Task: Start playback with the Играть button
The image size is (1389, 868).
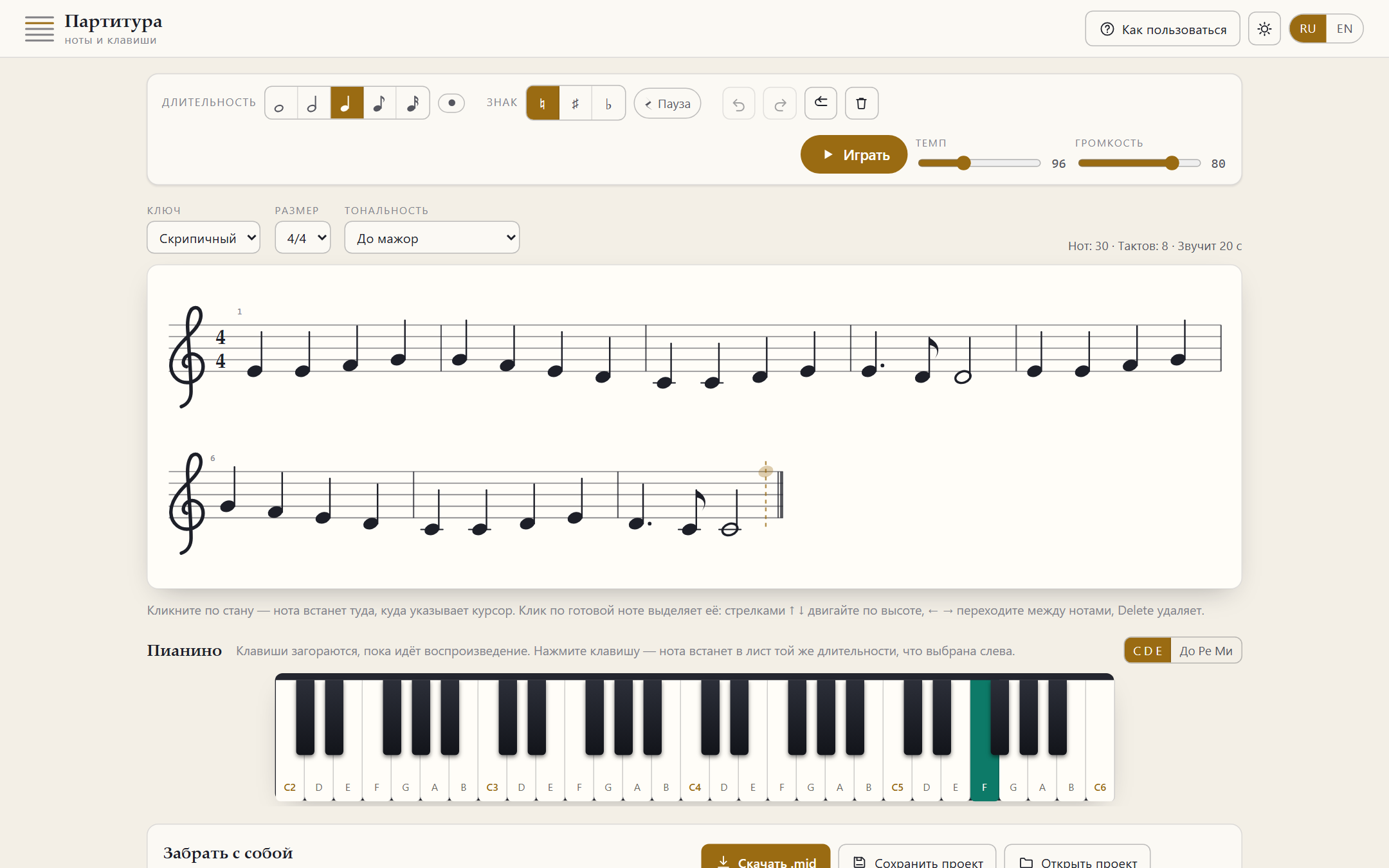Action: coord(854,154)
